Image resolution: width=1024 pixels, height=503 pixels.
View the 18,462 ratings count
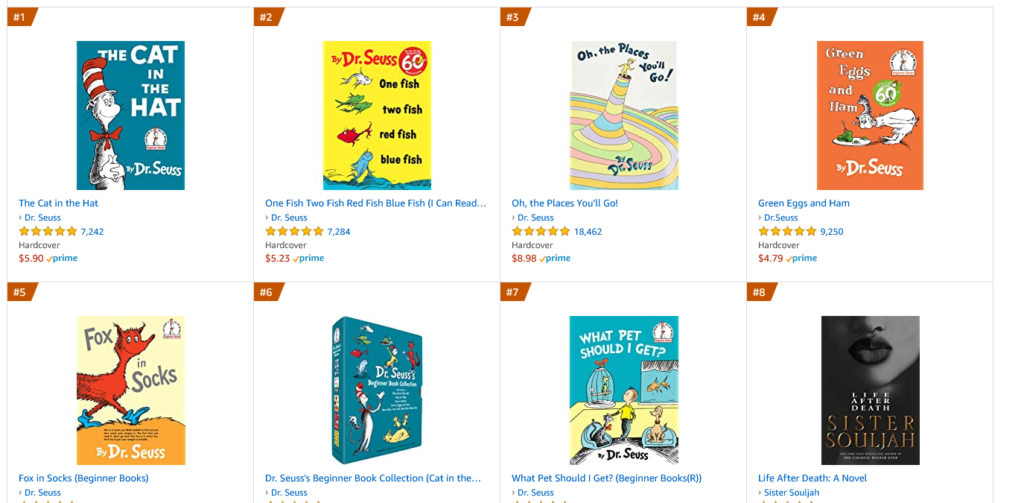587,231
